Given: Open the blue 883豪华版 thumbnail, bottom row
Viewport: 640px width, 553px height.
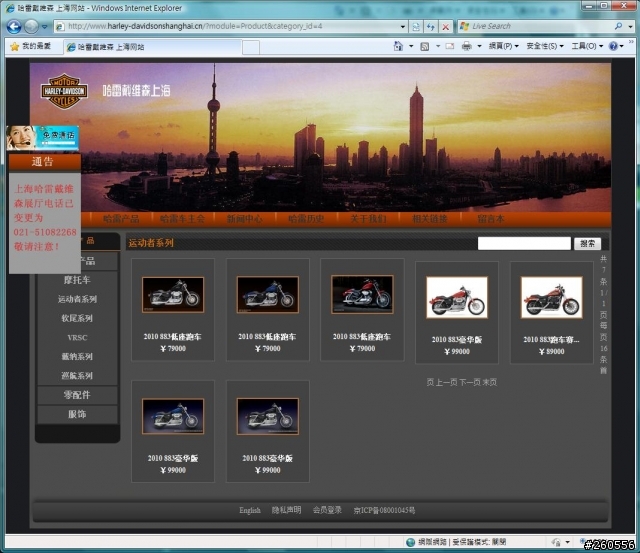Looking at the screenshot, I should point(173,416).
